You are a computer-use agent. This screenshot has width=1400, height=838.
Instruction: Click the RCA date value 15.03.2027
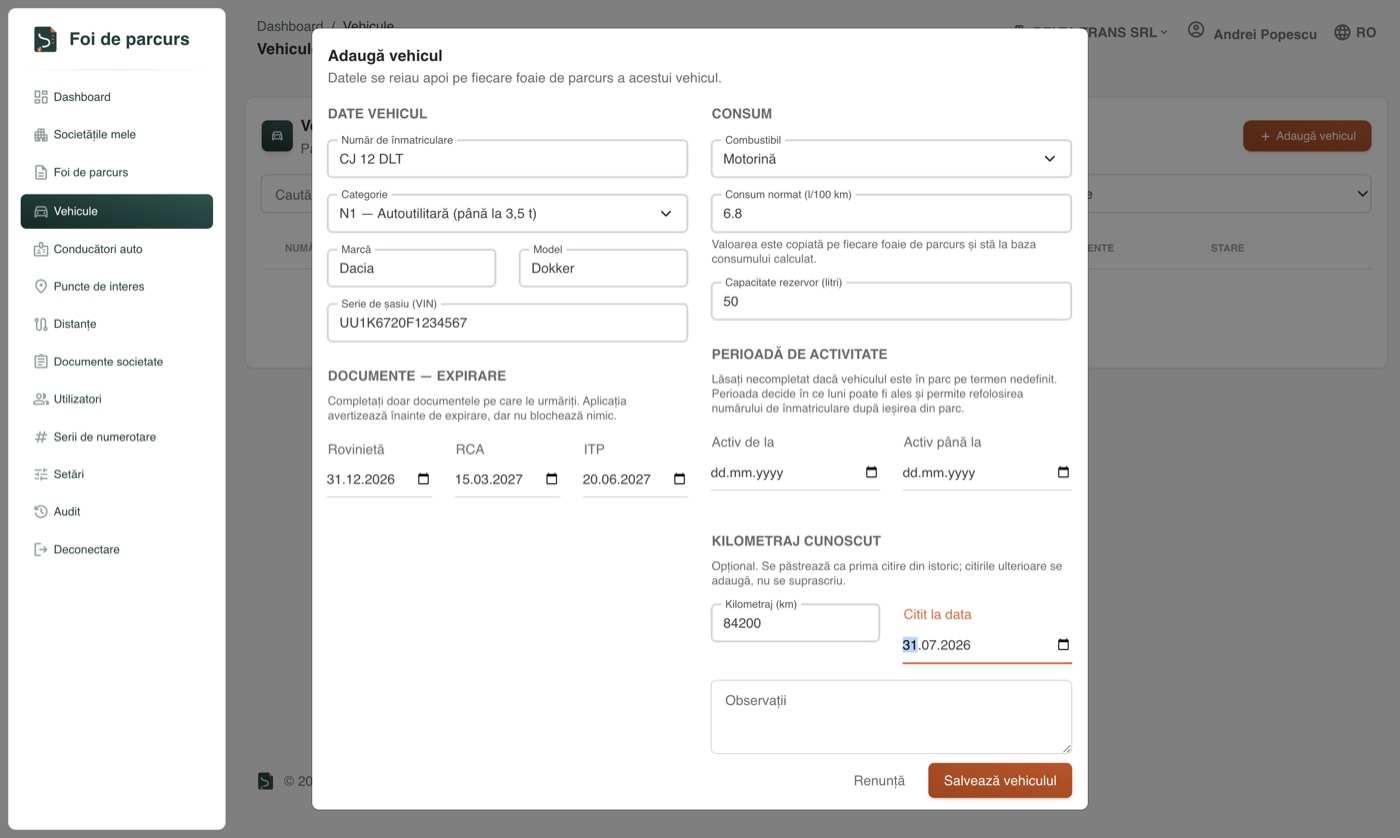coord(489,479)
